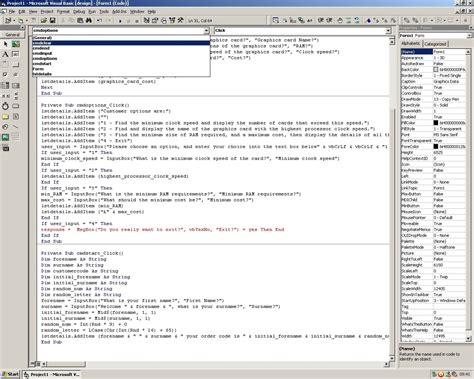This screenshot has width=474, height=379.
Task: Select the Shape control in the toolbox
Action: coord(5,127)
